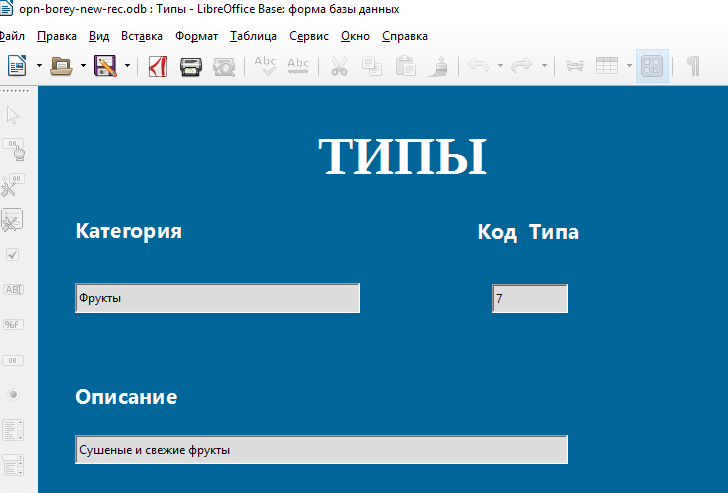Viewport: 728px width, 493px height.
Task: Click the Print icon
Action: tap(191, 67)
